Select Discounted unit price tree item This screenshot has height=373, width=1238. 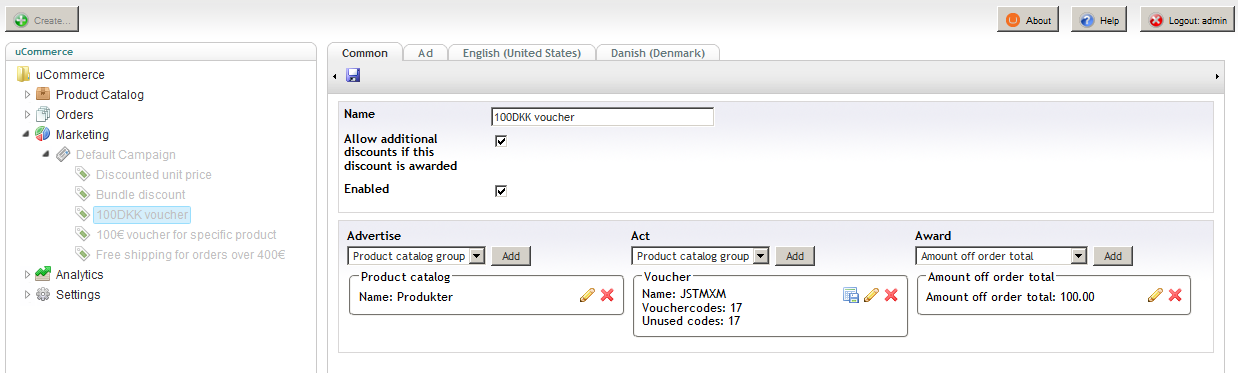coord(153,174)
